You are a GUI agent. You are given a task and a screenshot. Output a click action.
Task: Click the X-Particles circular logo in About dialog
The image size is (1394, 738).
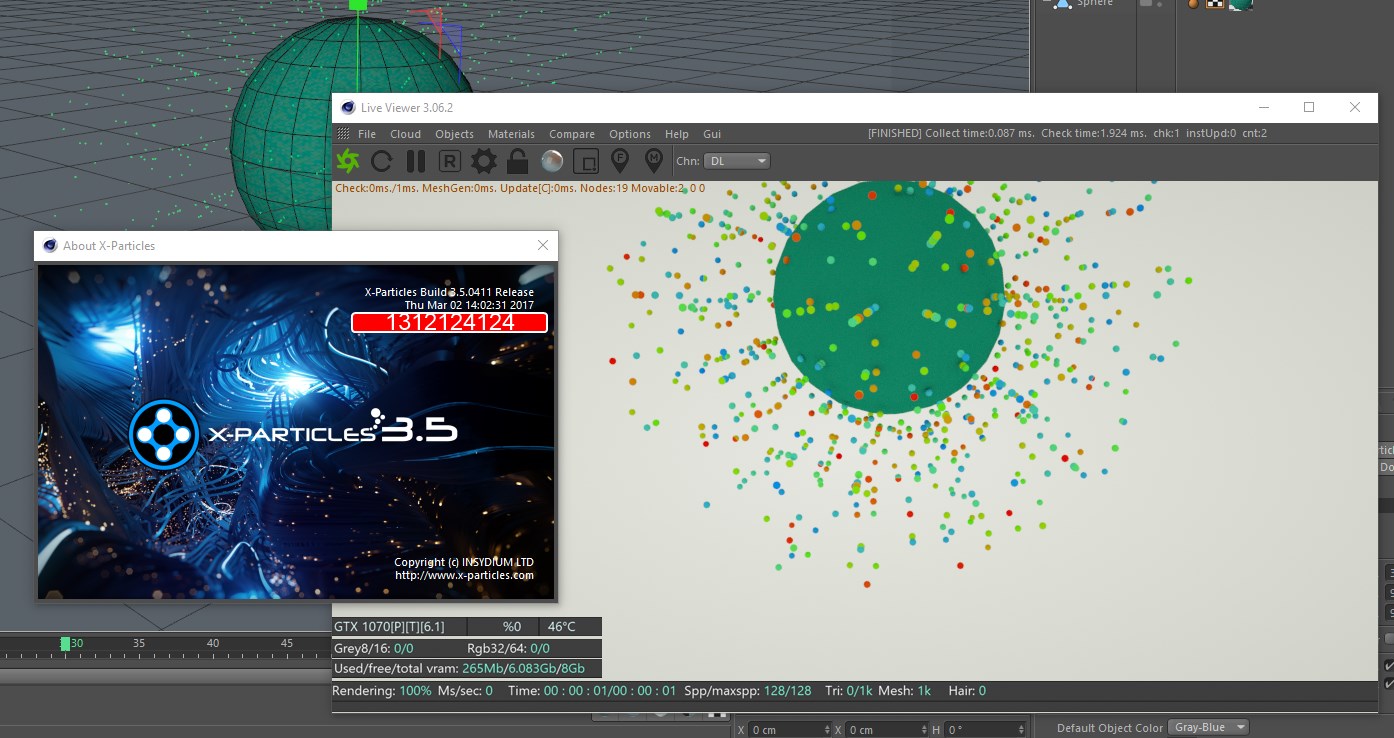pos(164,434)
